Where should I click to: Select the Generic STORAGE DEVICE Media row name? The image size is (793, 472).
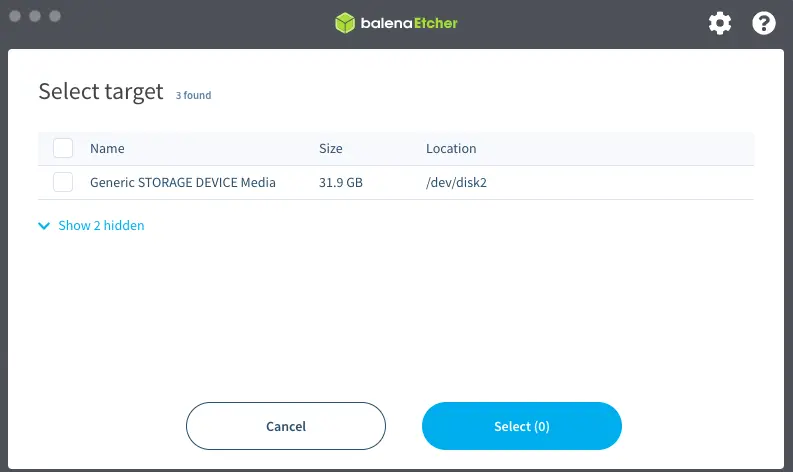pos(182,183)
